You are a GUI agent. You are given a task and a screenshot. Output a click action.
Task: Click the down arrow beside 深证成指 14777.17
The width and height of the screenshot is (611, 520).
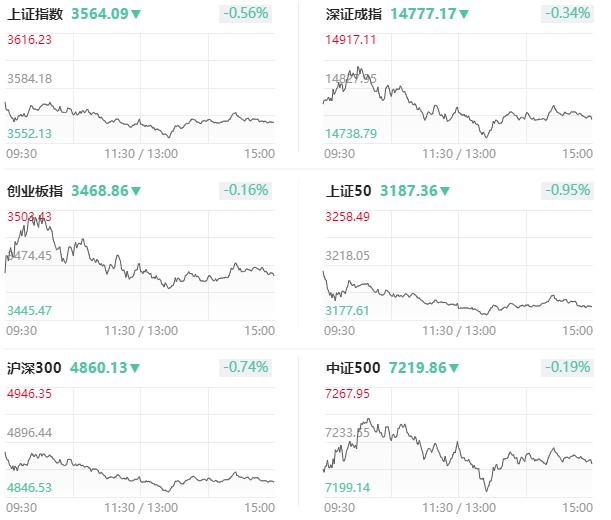tap(463, 14)
